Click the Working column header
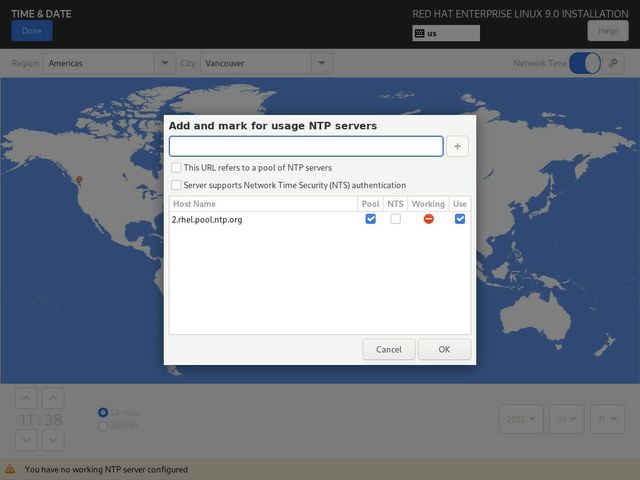This screenshot has width=640, height=480. pyautogui.click(x=428, y=204)
